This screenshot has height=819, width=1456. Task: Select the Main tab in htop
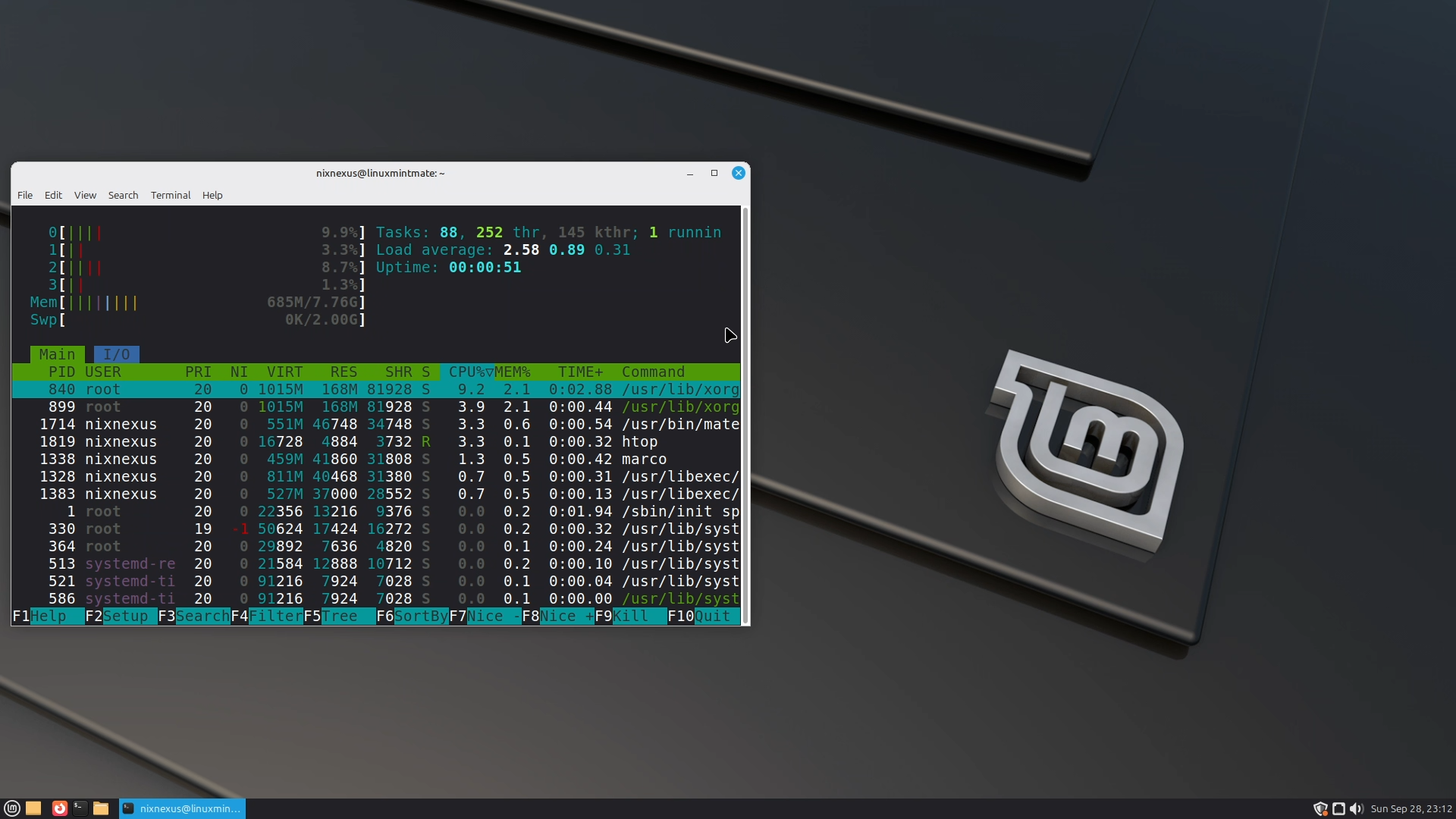(x=57, y=354)
